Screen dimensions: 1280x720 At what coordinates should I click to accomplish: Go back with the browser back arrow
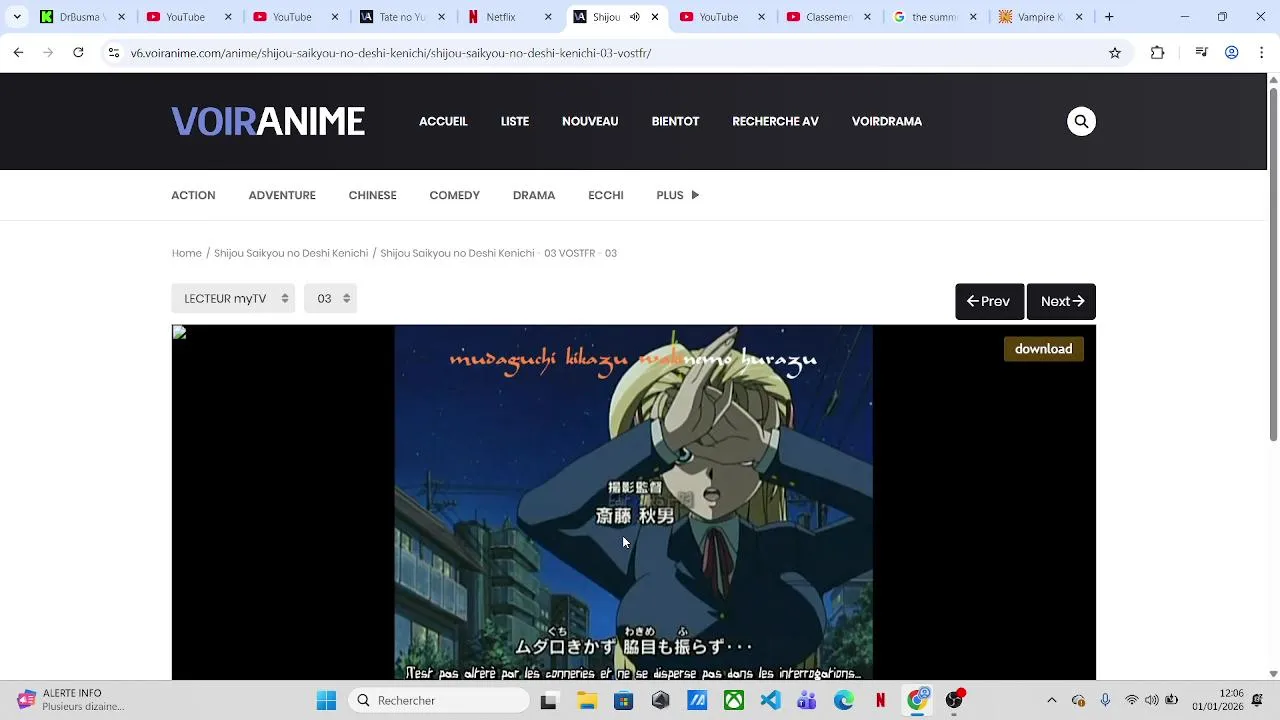tap(18, 52)
